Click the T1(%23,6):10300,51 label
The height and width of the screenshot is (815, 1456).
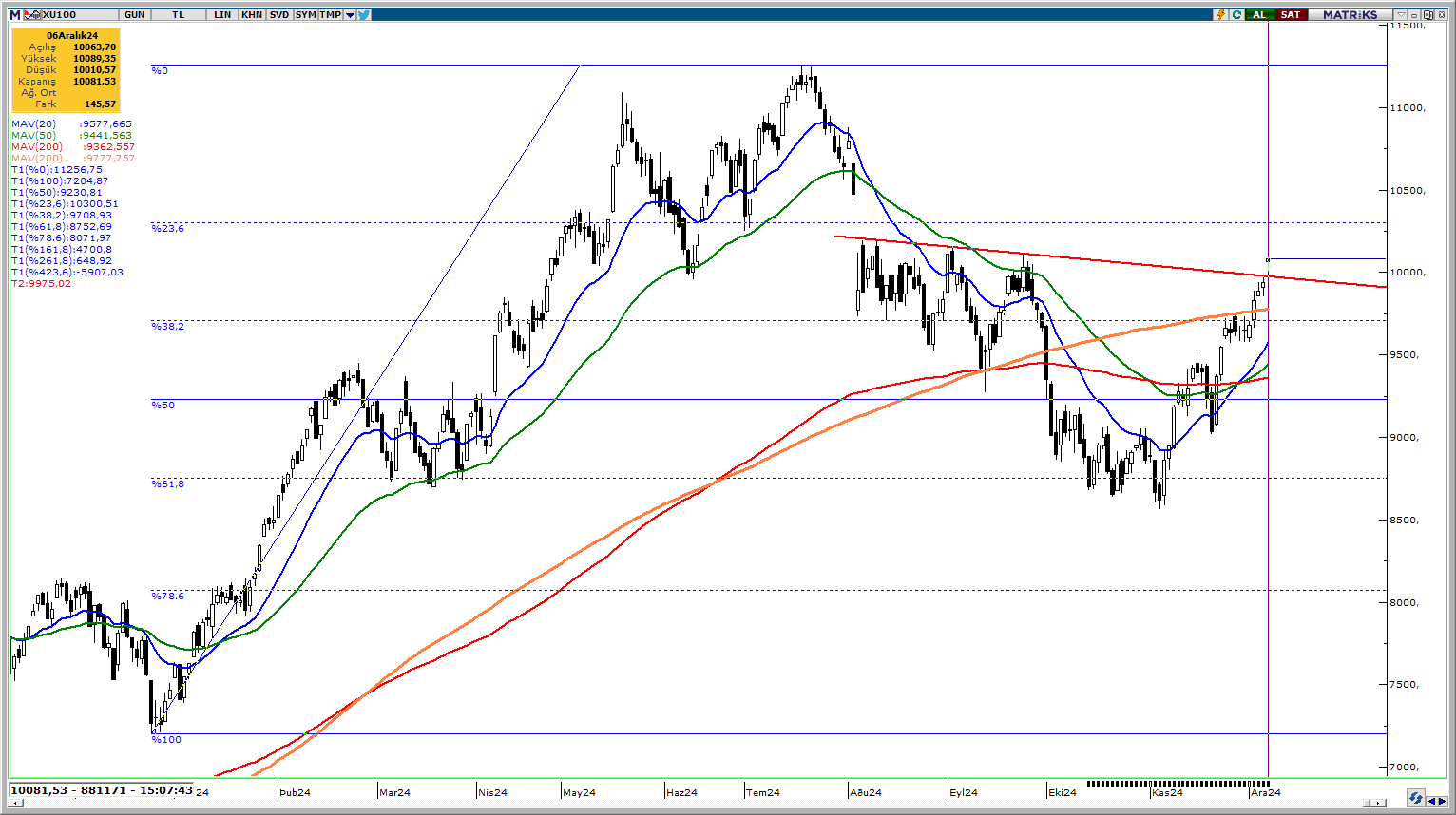65,204
